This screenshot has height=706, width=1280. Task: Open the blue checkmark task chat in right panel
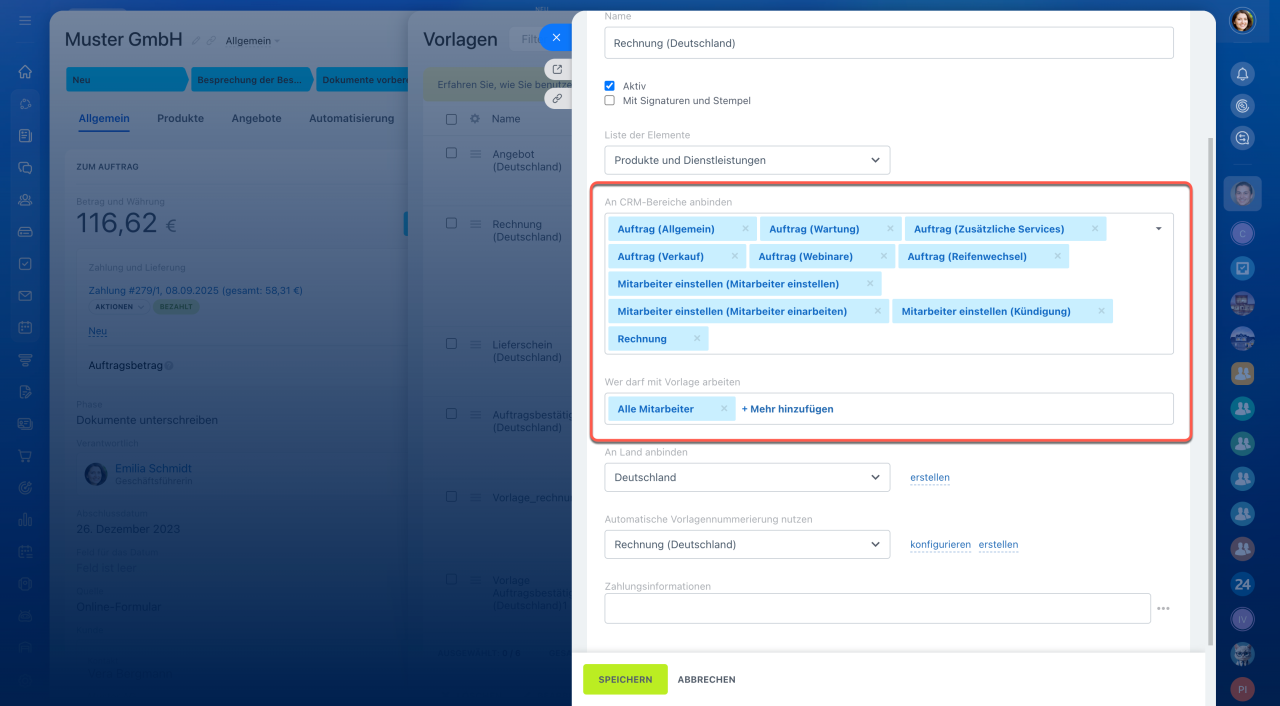click(1242, 268)
